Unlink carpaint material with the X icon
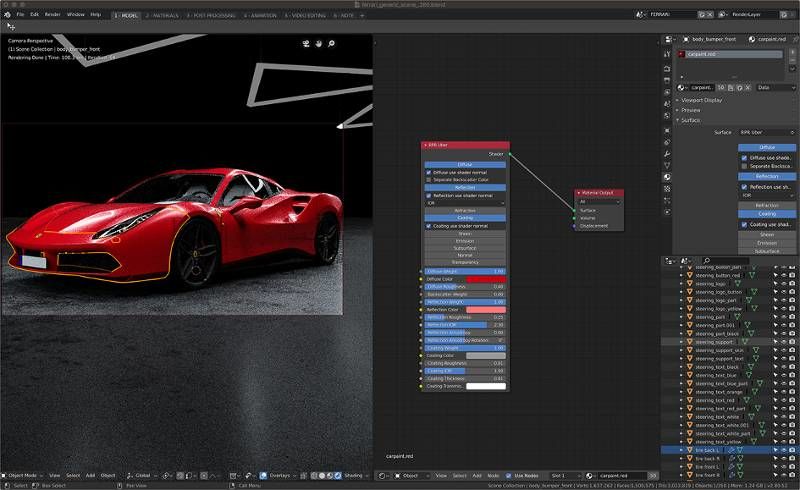The image size is (800, 490). tap(748, 88)
